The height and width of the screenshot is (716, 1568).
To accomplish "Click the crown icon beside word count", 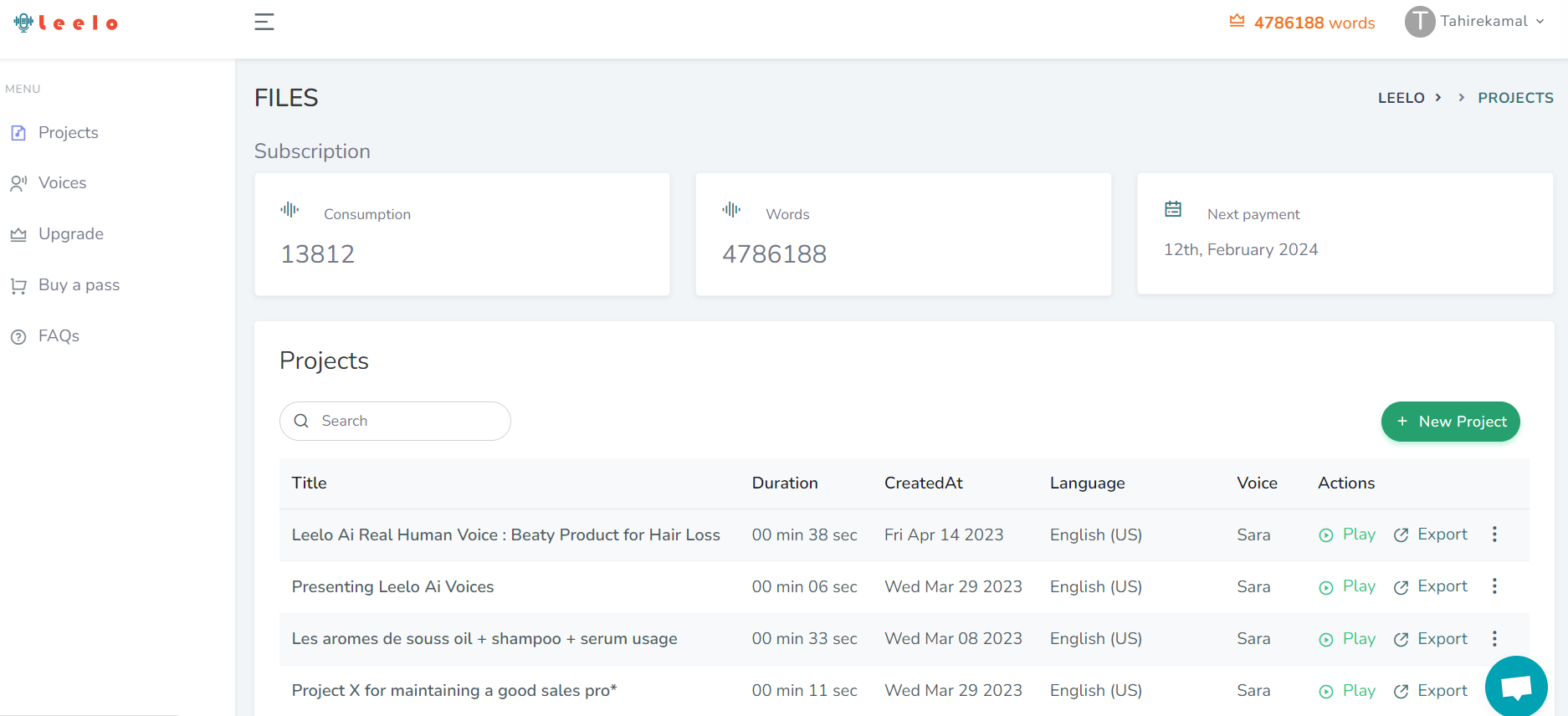I will (x=1237, y=21).
